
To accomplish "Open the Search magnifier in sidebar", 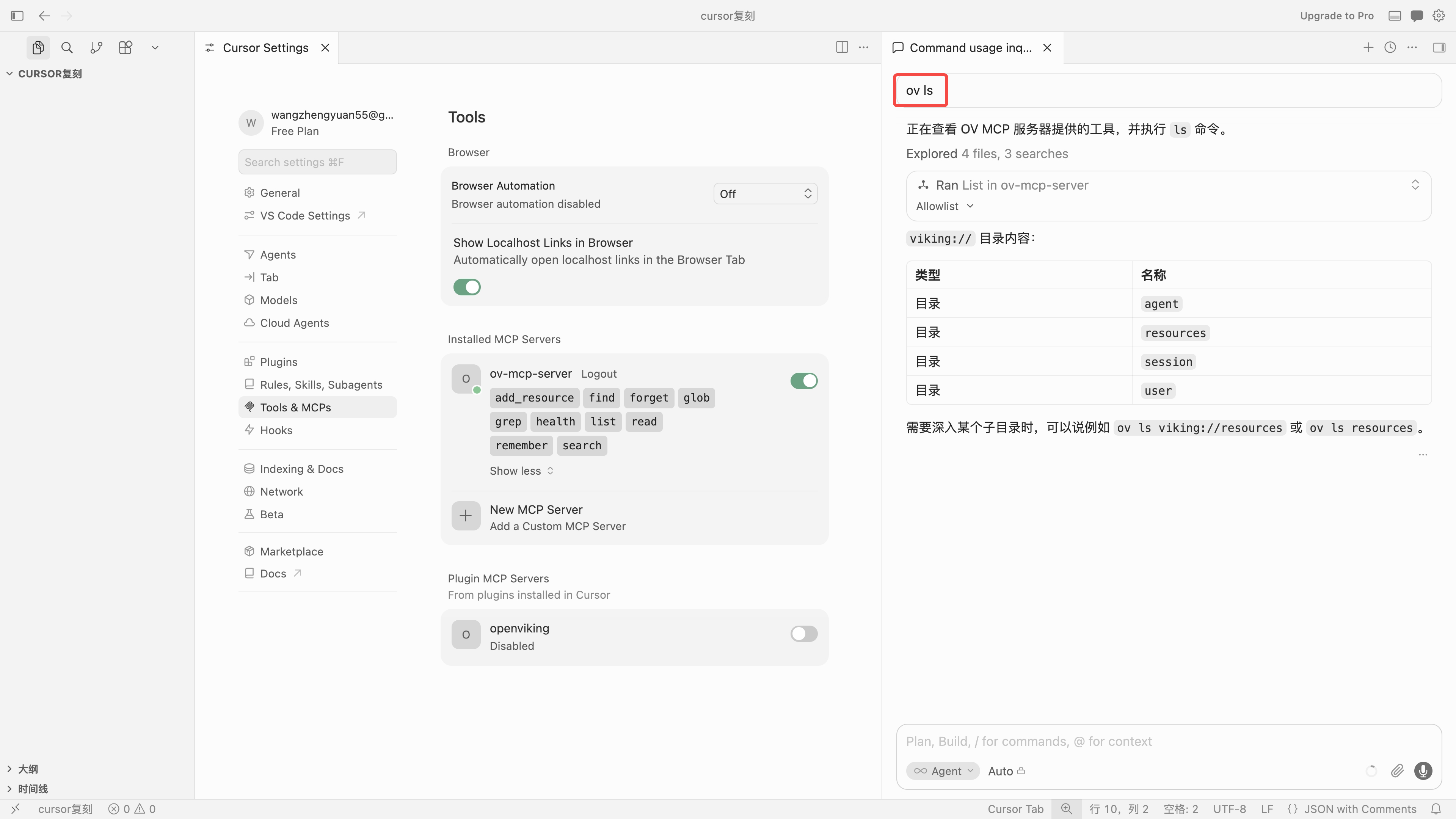I will tap(67, 47).
